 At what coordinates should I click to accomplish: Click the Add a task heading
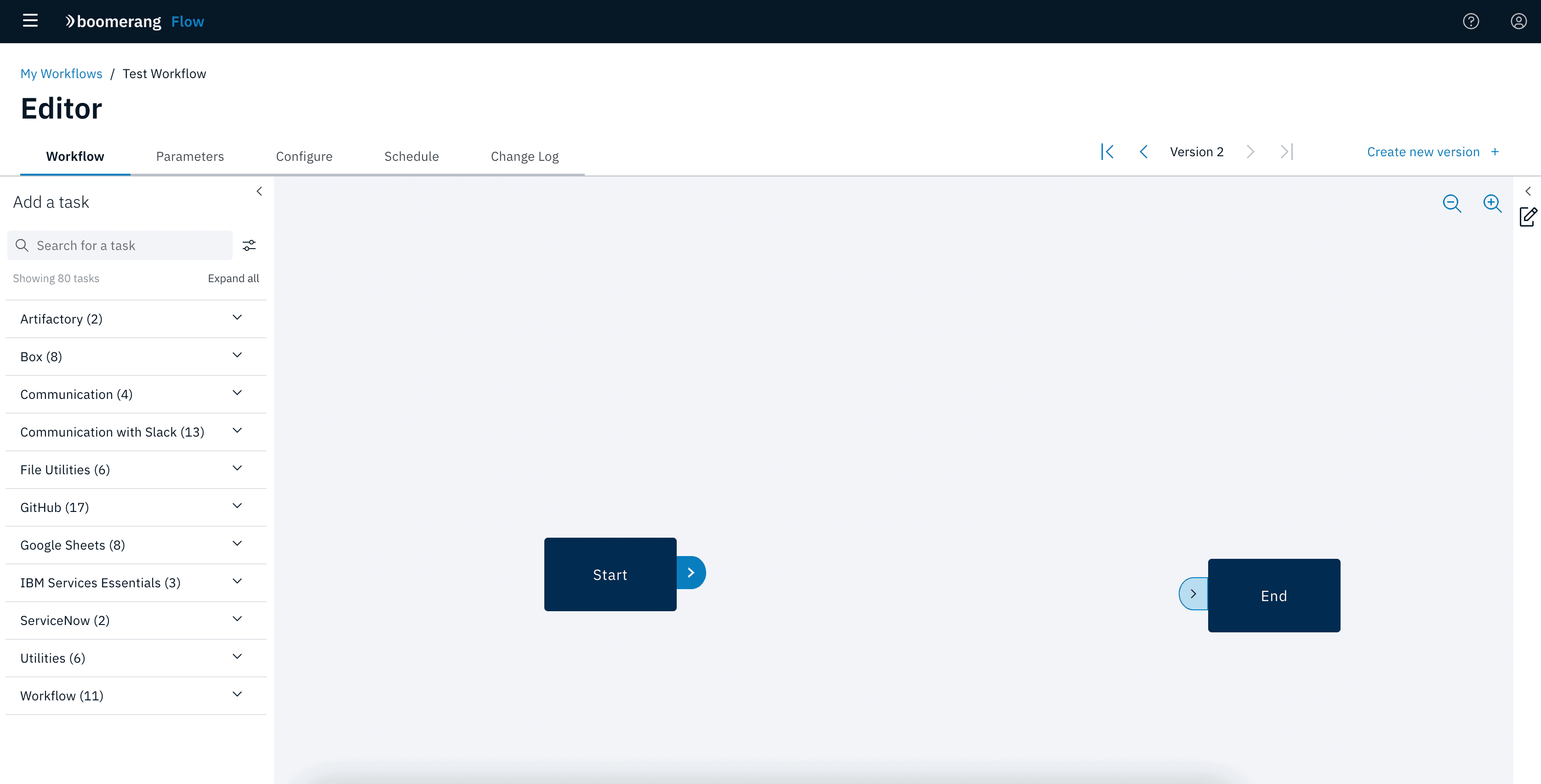(51, 202)
